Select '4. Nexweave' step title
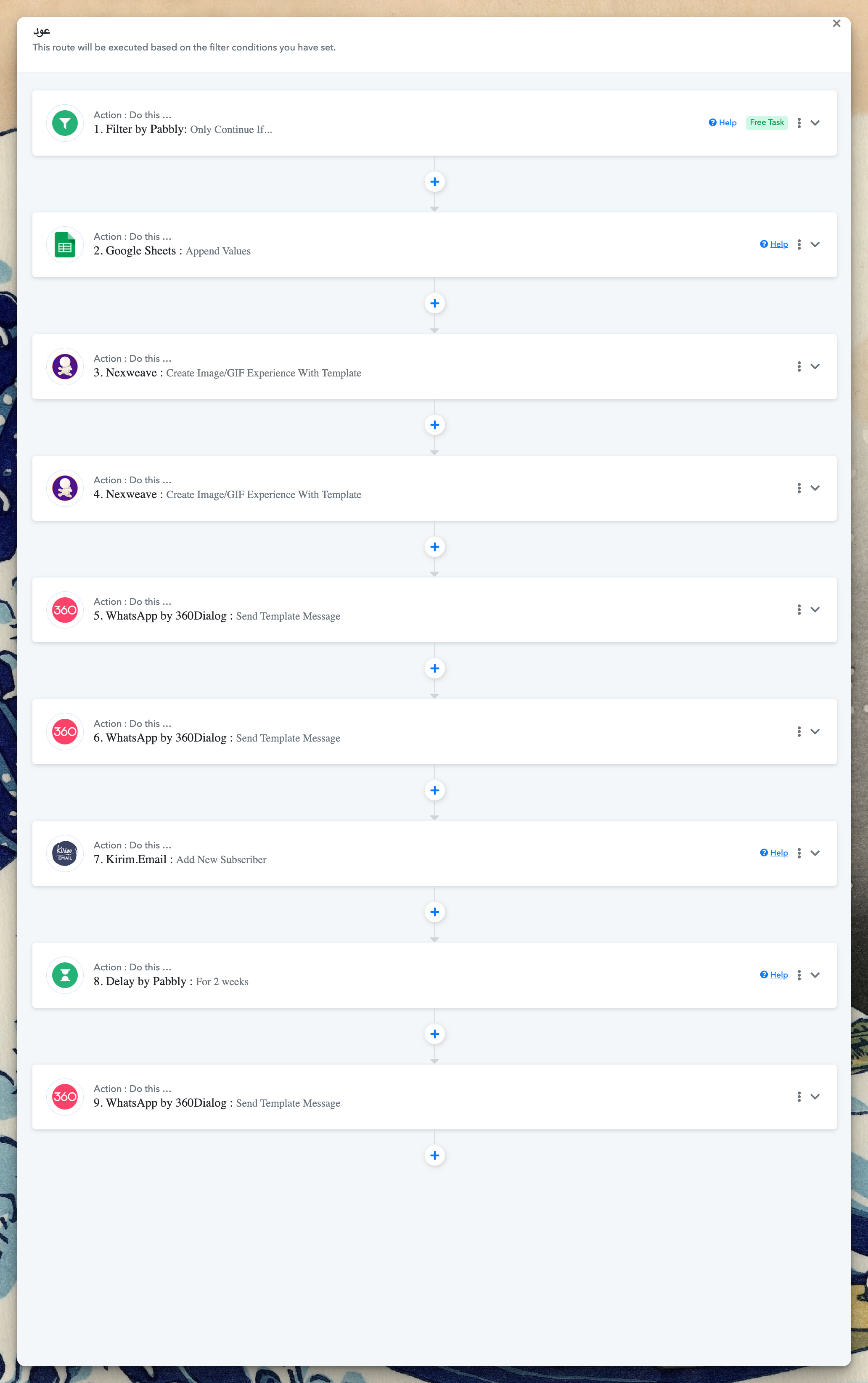Screen dimensions: 868x1383 128,494
